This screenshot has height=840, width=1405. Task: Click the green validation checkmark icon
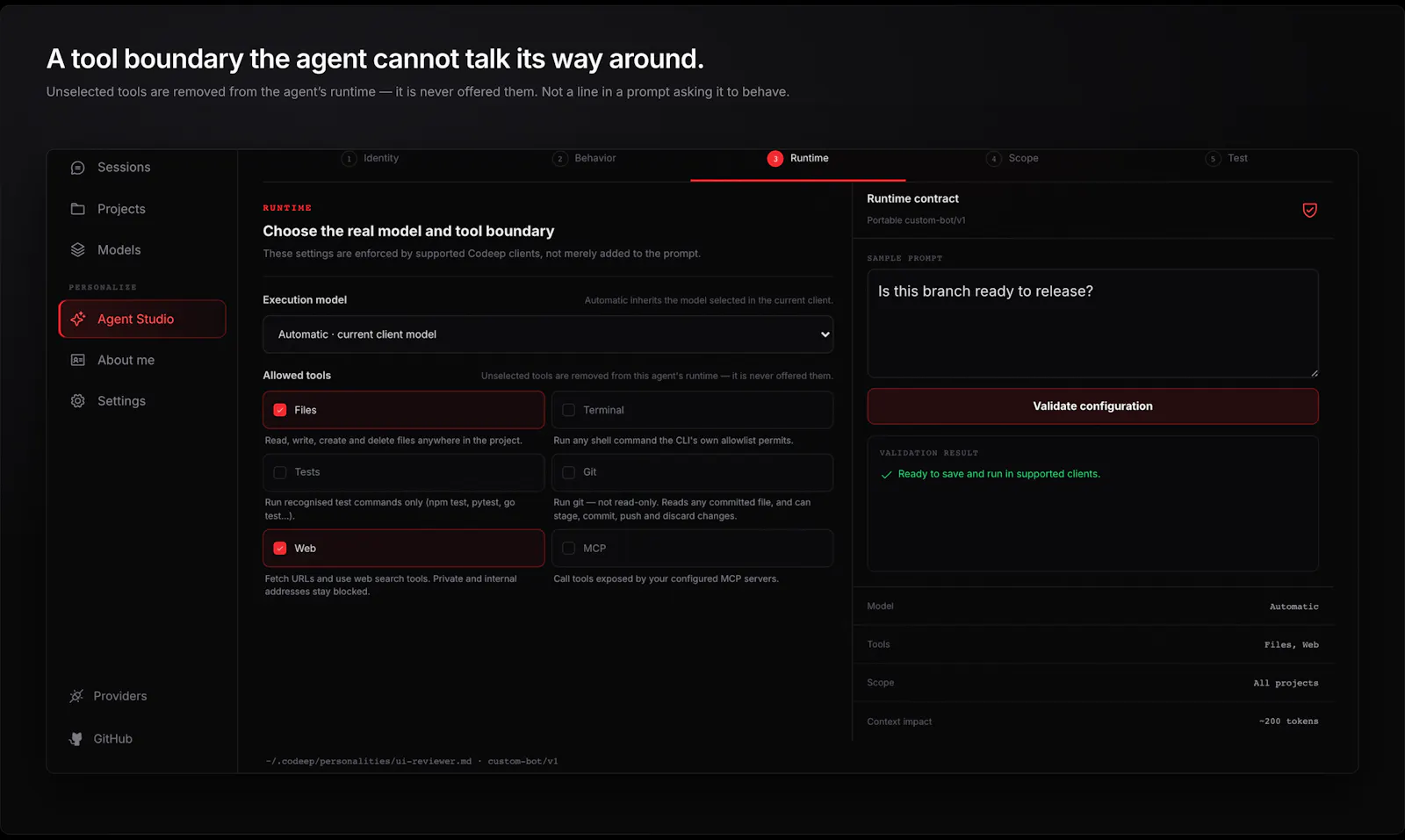(x=886, y=475)
